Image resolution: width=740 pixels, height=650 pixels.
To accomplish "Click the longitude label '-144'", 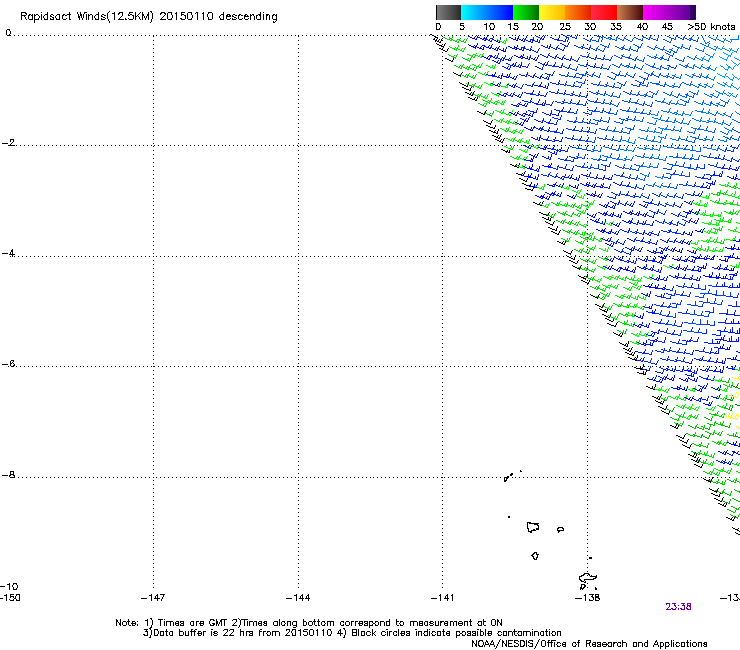I will click(298, 598).
